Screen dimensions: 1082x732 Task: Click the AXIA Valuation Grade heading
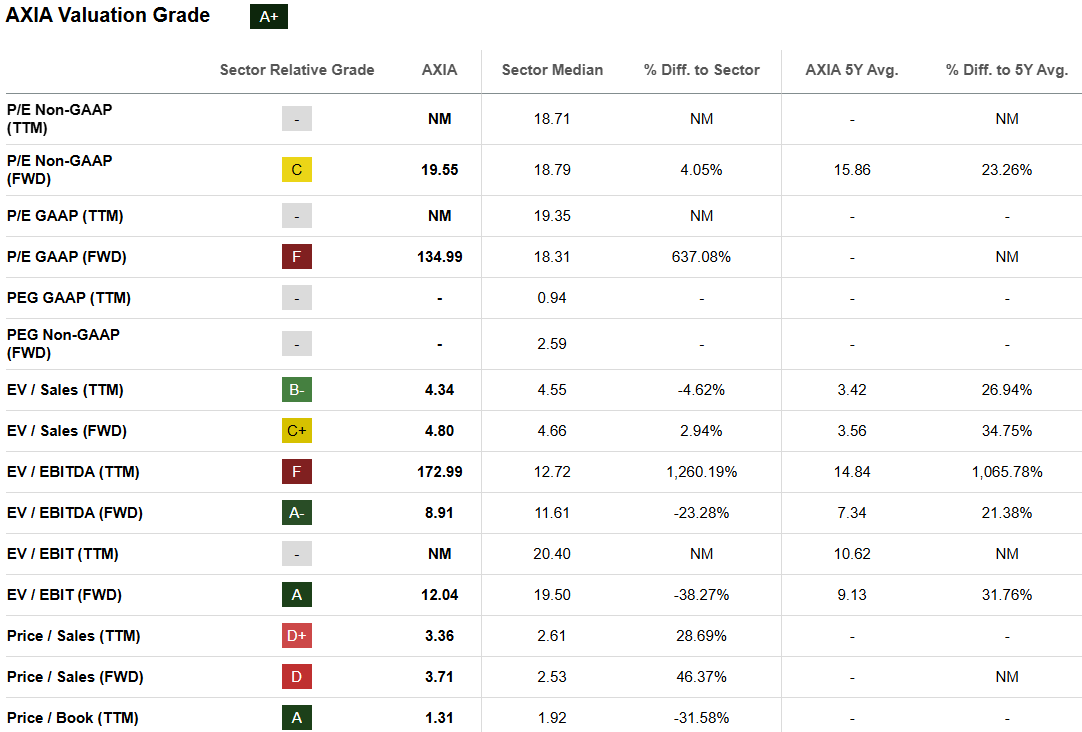point(108,16)
